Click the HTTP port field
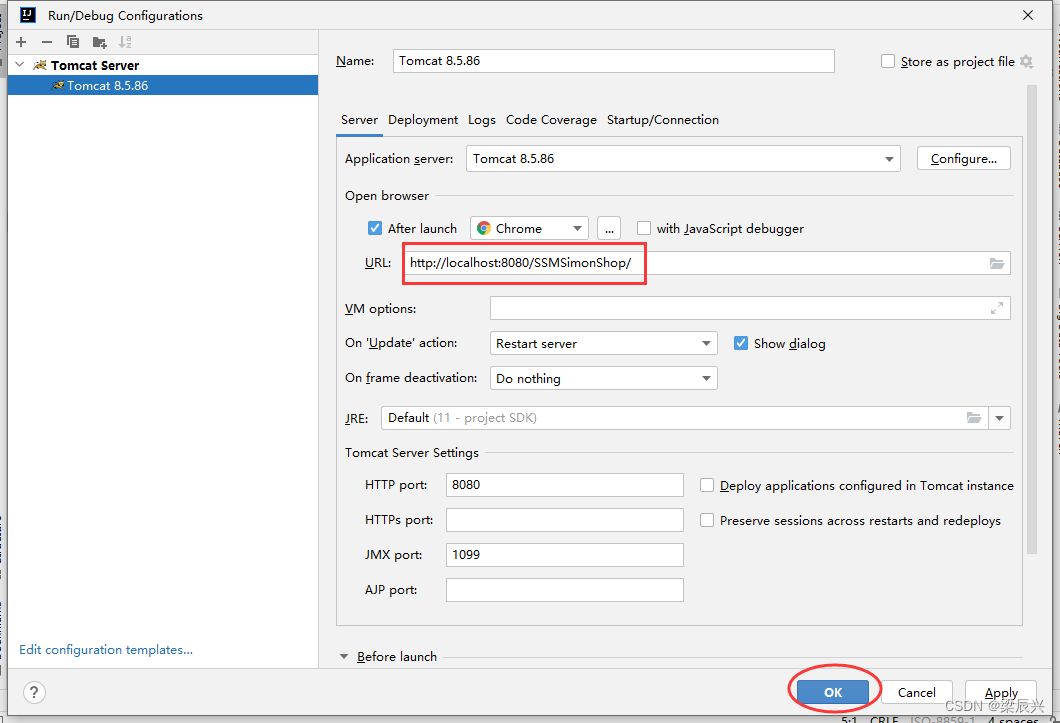The height and width of the screenshot is (723, 1060). (x=564, y=485)
